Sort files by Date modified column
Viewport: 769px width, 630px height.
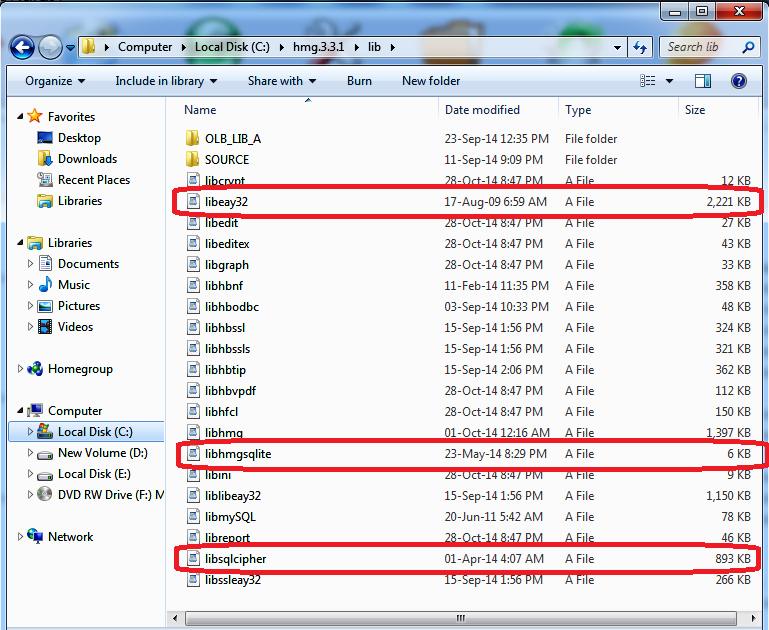pos(482,110)
